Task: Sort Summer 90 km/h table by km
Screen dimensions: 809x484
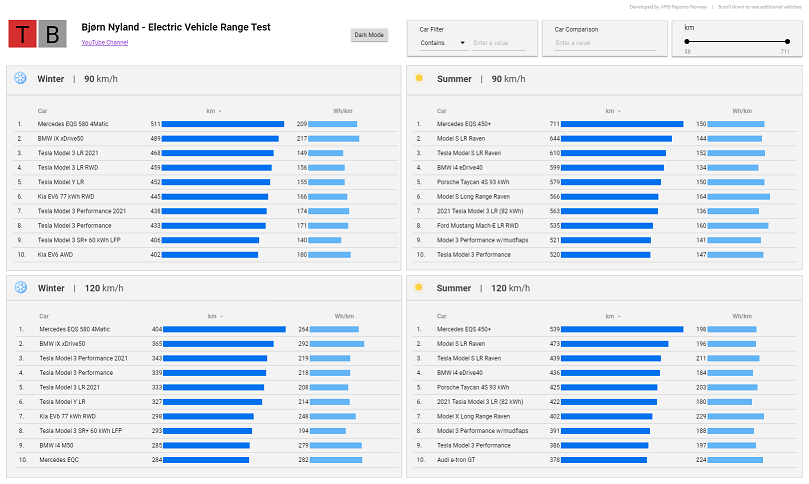Action: point(613,111)
